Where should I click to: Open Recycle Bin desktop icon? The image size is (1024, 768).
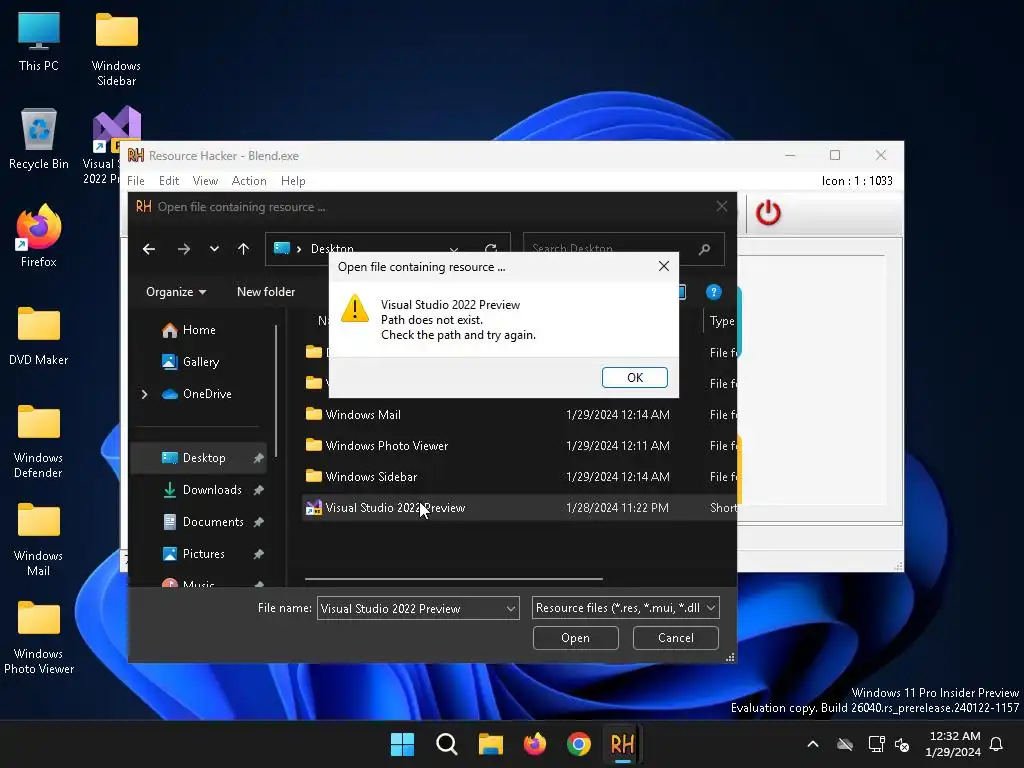pyautogui.click(x=39, y=138)
